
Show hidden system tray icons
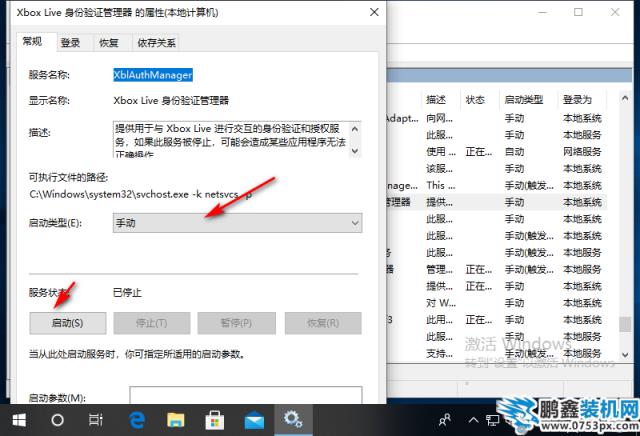pyautogui.click(x=473, y=420)
